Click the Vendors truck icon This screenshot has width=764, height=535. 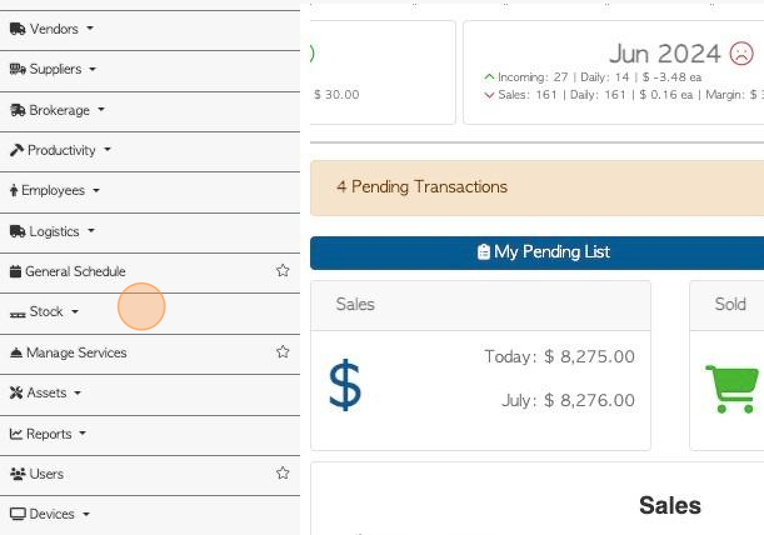click(18, 29)
